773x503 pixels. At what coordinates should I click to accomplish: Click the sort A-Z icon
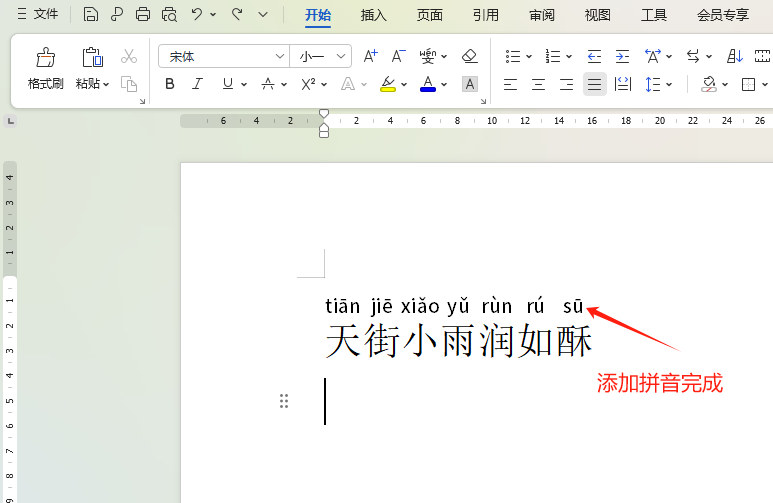(735, 56)
